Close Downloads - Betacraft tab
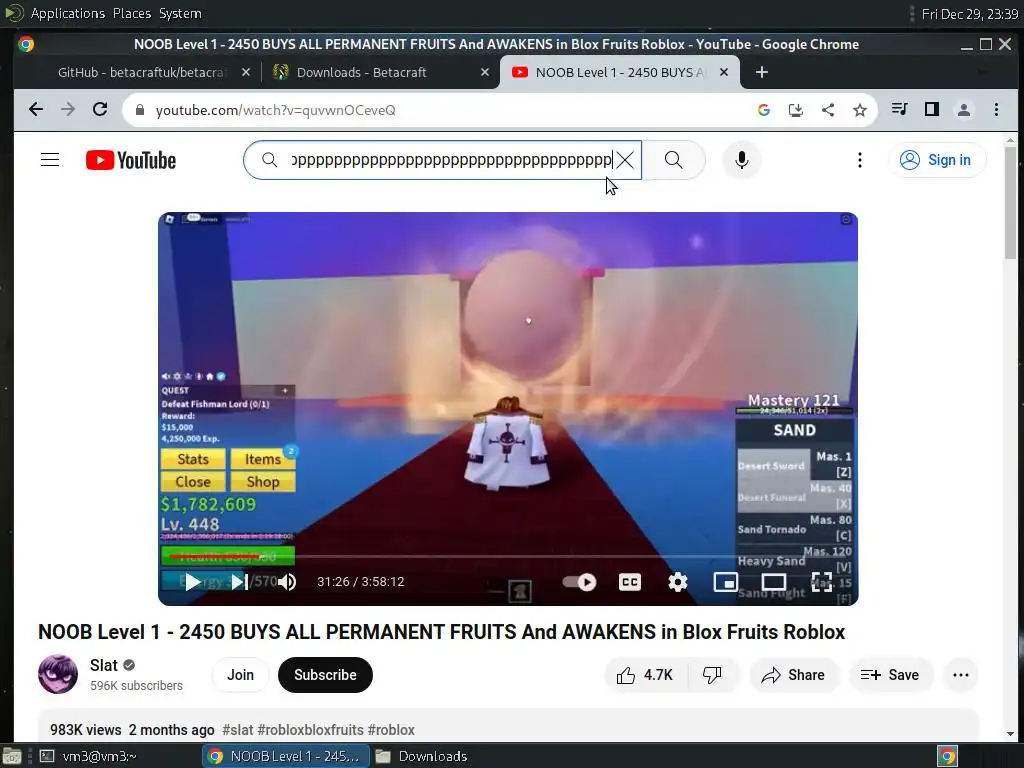The height and width of the screenshot is (768, 1024). pyautogui.click(x=485, y=72)
